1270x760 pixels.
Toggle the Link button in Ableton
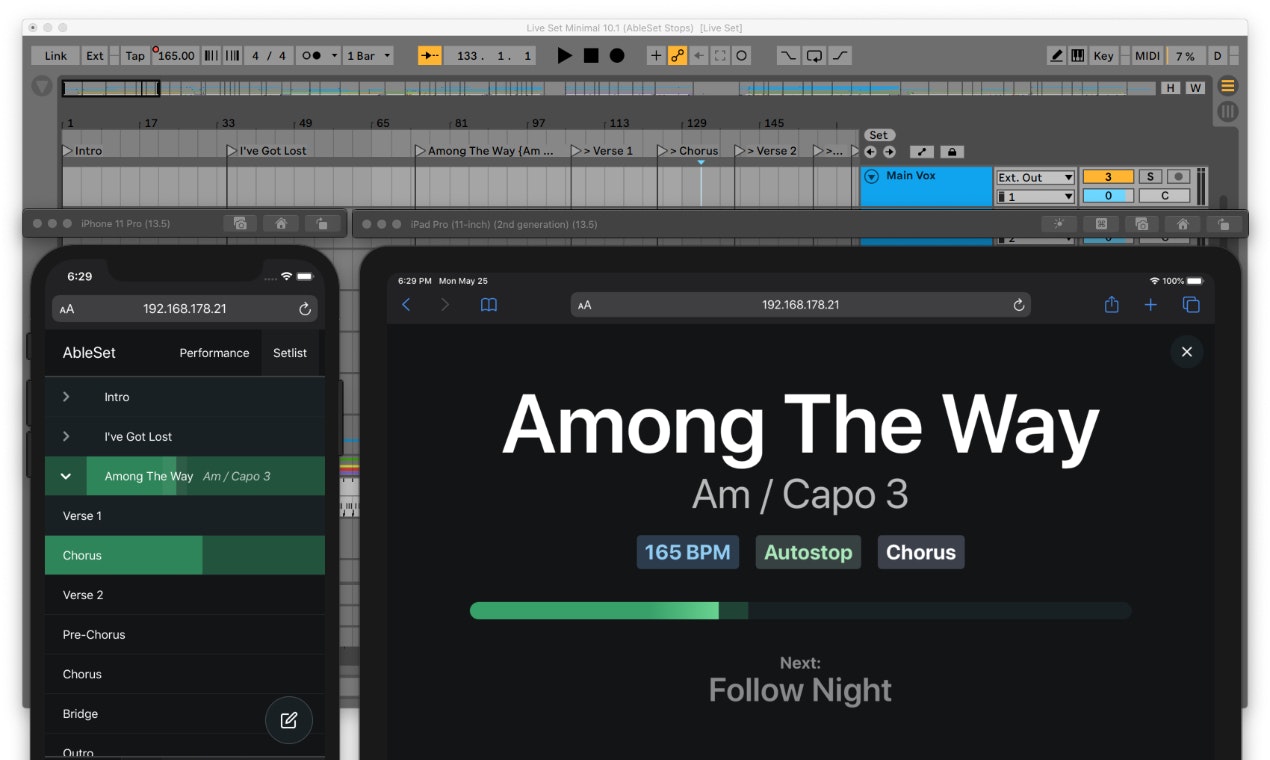tap(56, 56)
